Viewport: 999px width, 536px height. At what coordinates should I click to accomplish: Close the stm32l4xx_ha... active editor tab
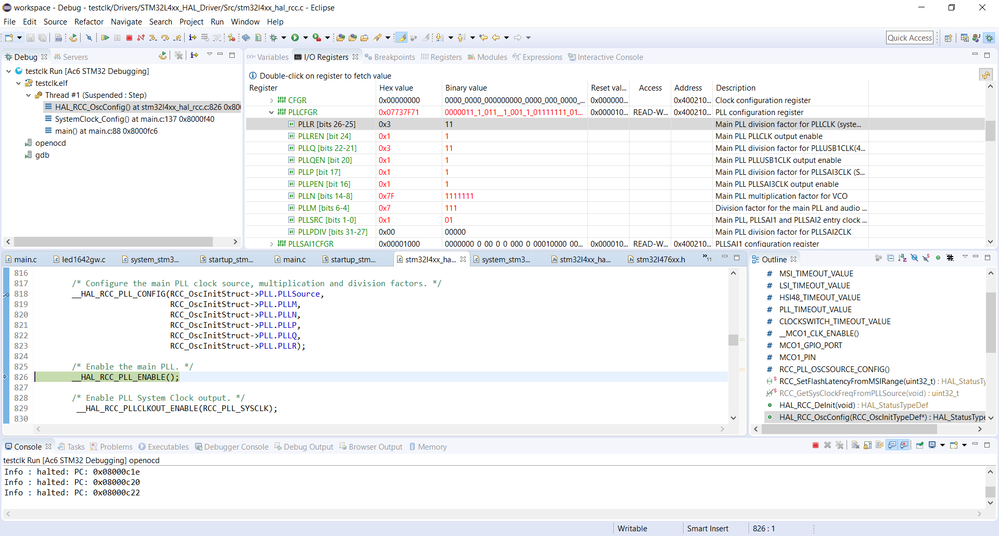463,259
